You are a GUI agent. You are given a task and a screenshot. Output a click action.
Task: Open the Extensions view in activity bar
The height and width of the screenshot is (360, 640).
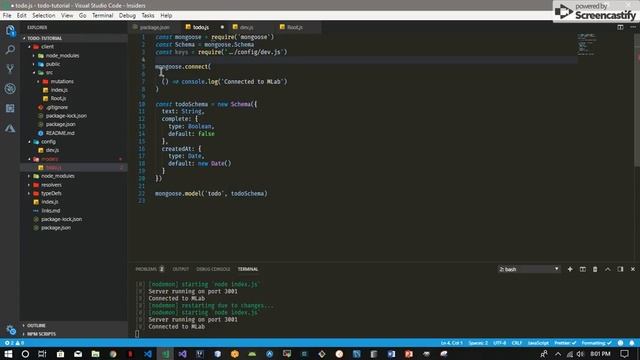click(10, 108)
